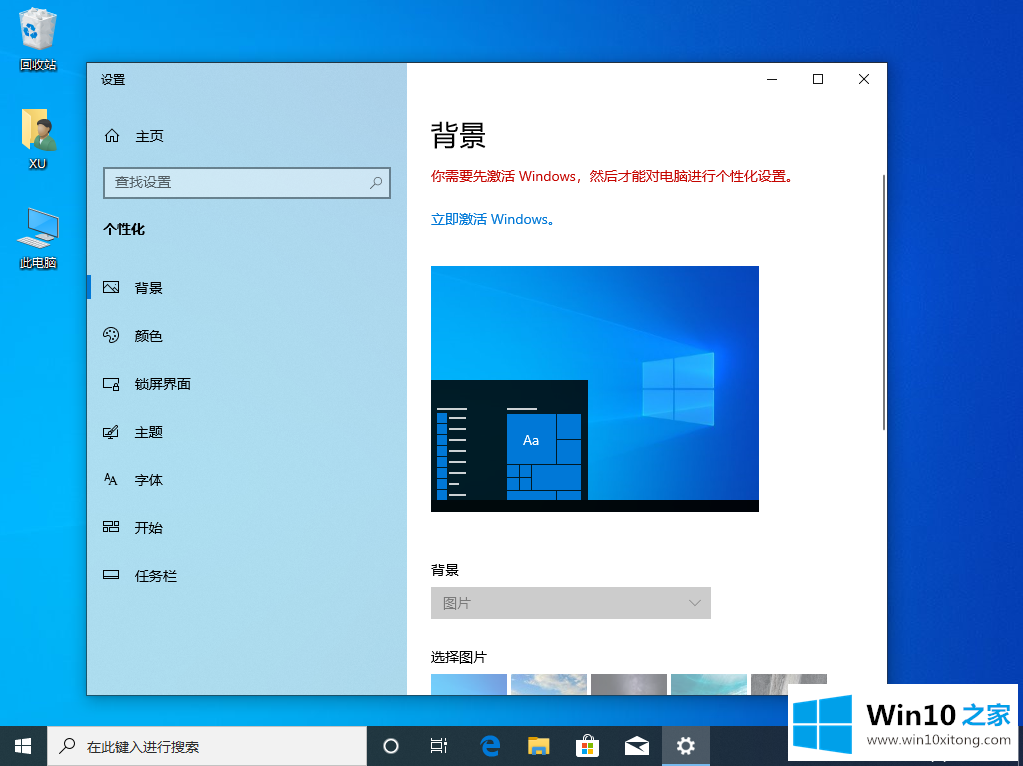Open Task View on the taskbar

pyautogui.click(x=438, y=746)
